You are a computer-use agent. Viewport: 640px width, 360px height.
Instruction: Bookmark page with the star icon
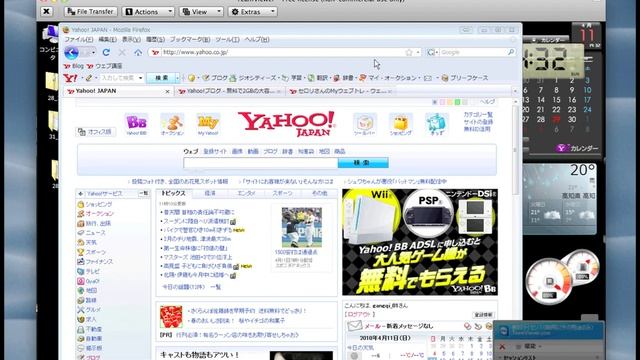point(409,52)
